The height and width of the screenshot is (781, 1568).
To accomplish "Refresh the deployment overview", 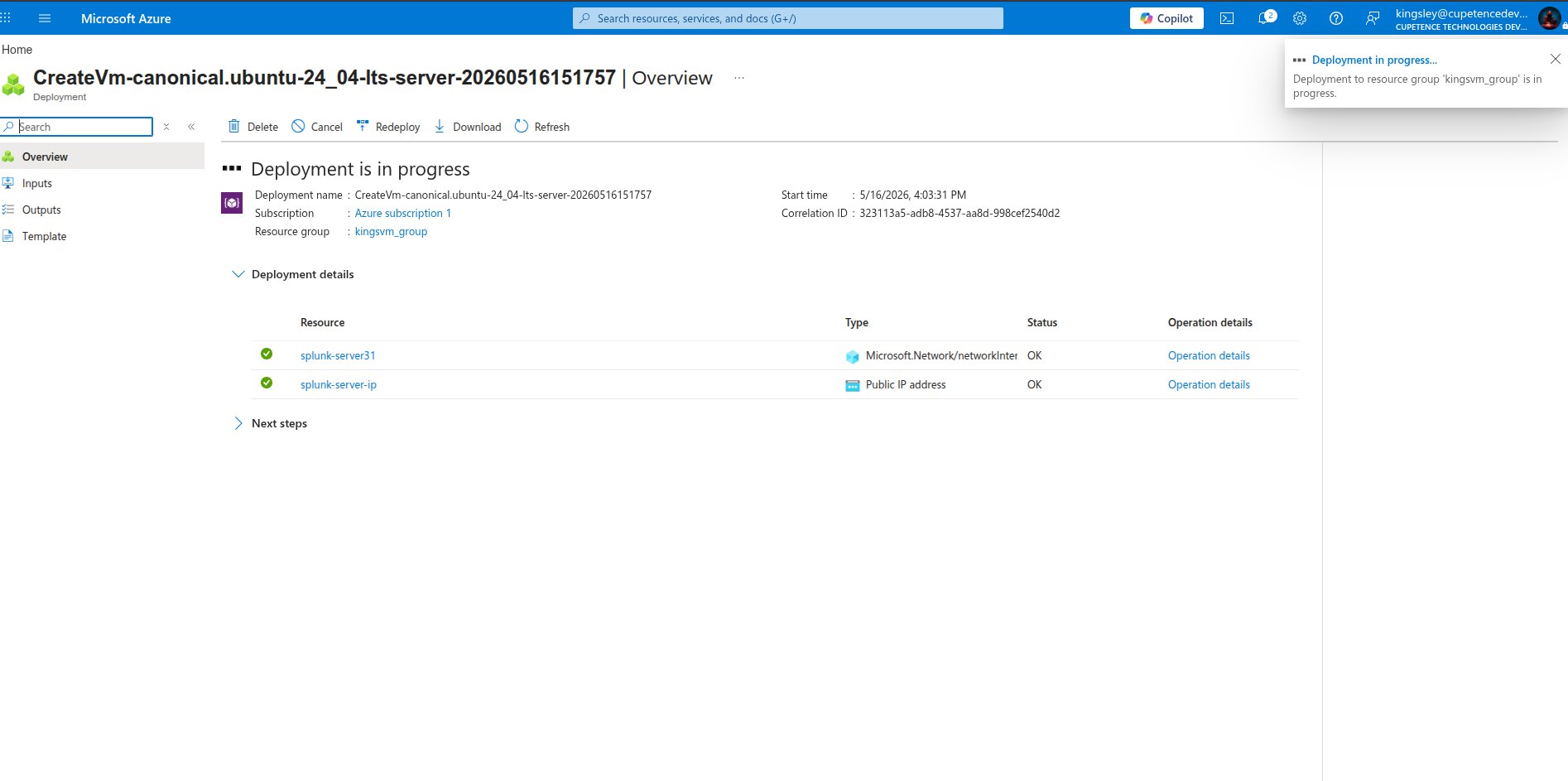I will 542,127.
